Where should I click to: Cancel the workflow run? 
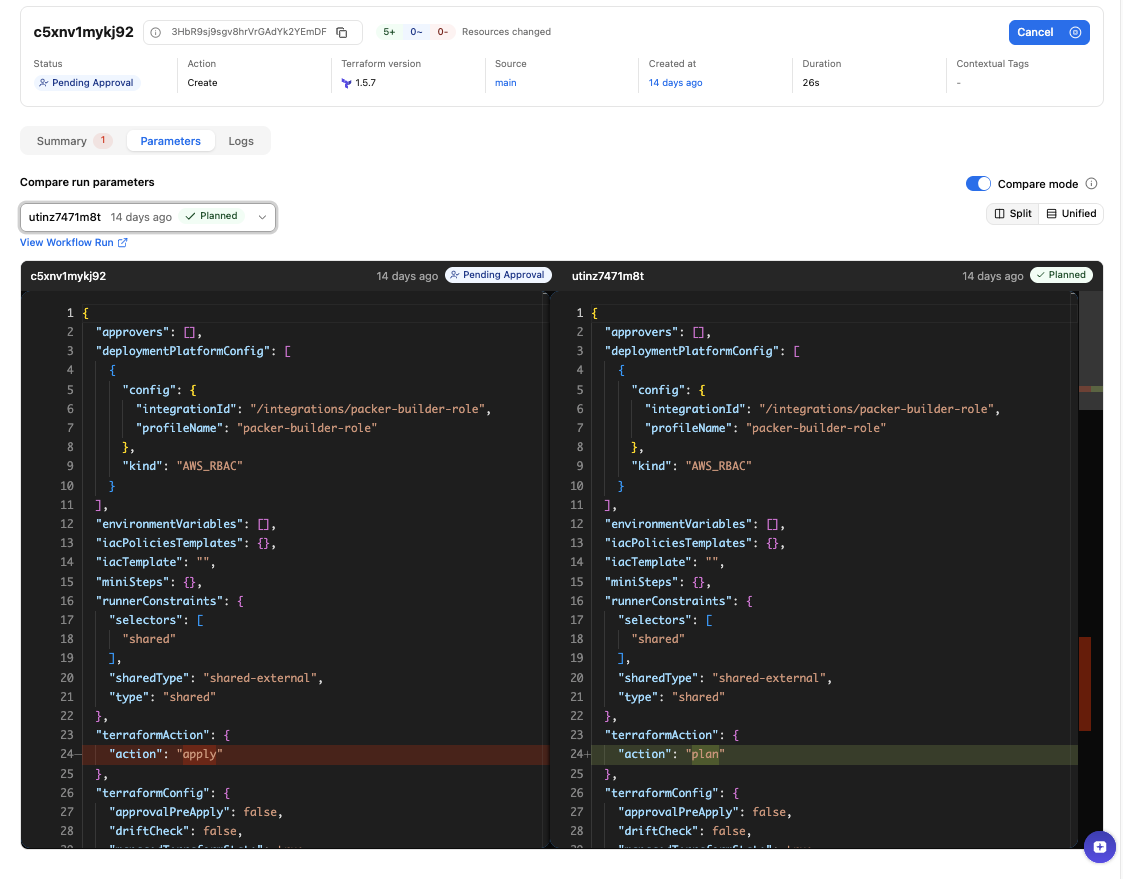coord(1049,32)
